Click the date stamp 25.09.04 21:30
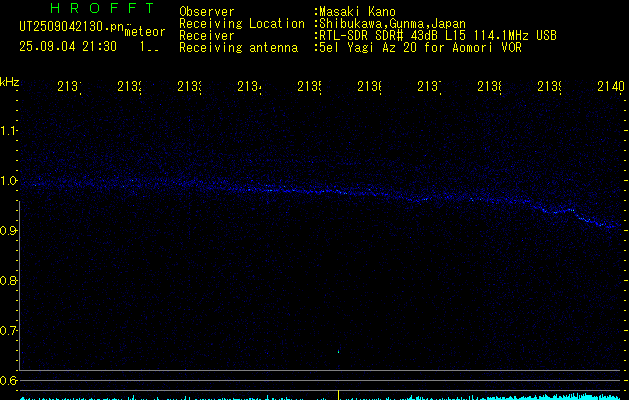Screen dimensions: 629x400 click(x=68, y=46)
